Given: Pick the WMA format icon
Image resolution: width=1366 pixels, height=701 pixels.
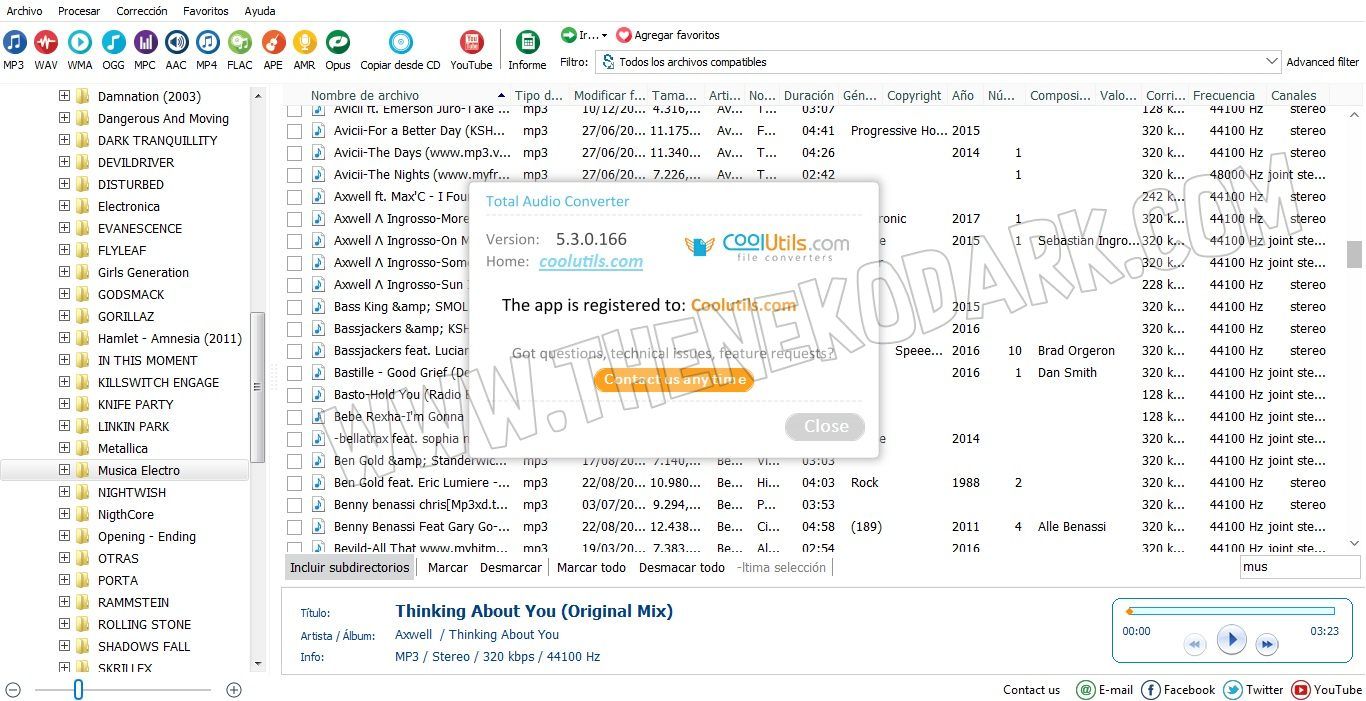Looking at the screenshot, I should tap(80, 42).
